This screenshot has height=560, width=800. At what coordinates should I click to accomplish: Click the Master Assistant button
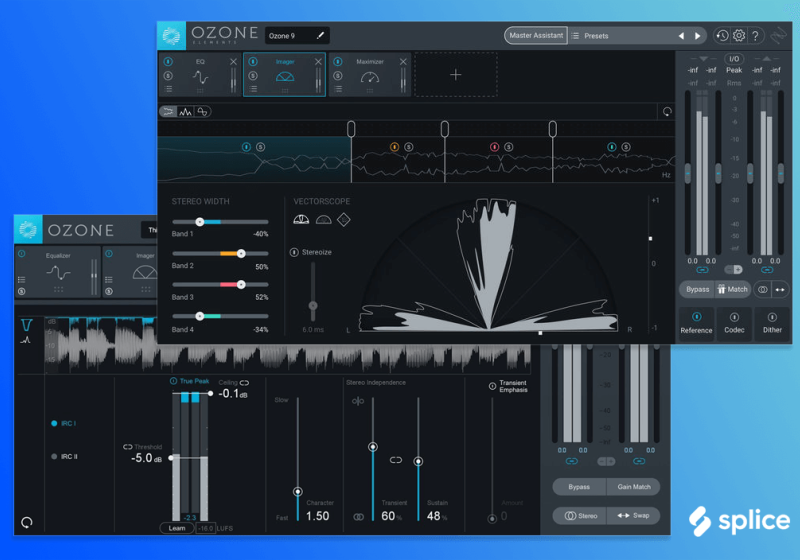(x=535, y=36)
